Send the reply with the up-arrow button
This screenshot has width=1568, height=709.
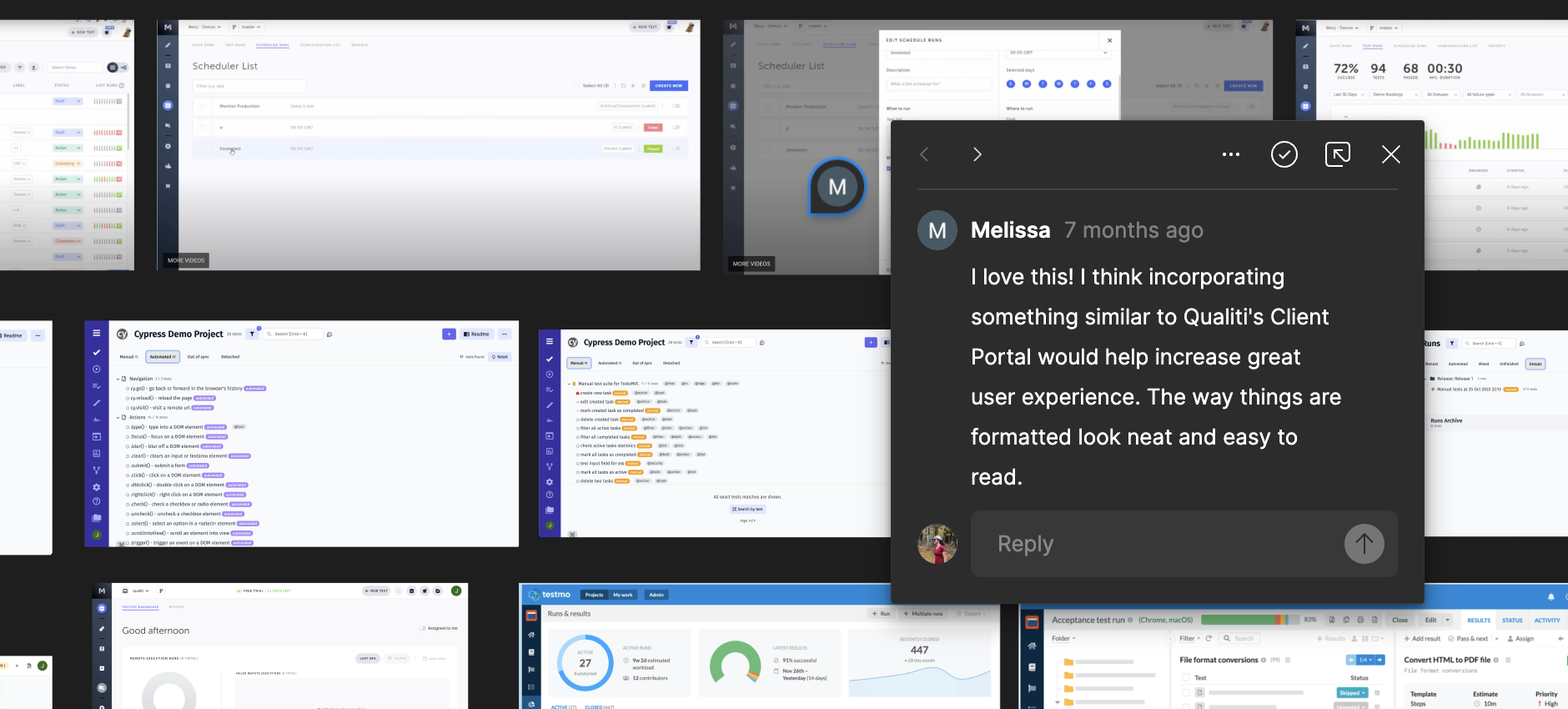pos(1364,544)
